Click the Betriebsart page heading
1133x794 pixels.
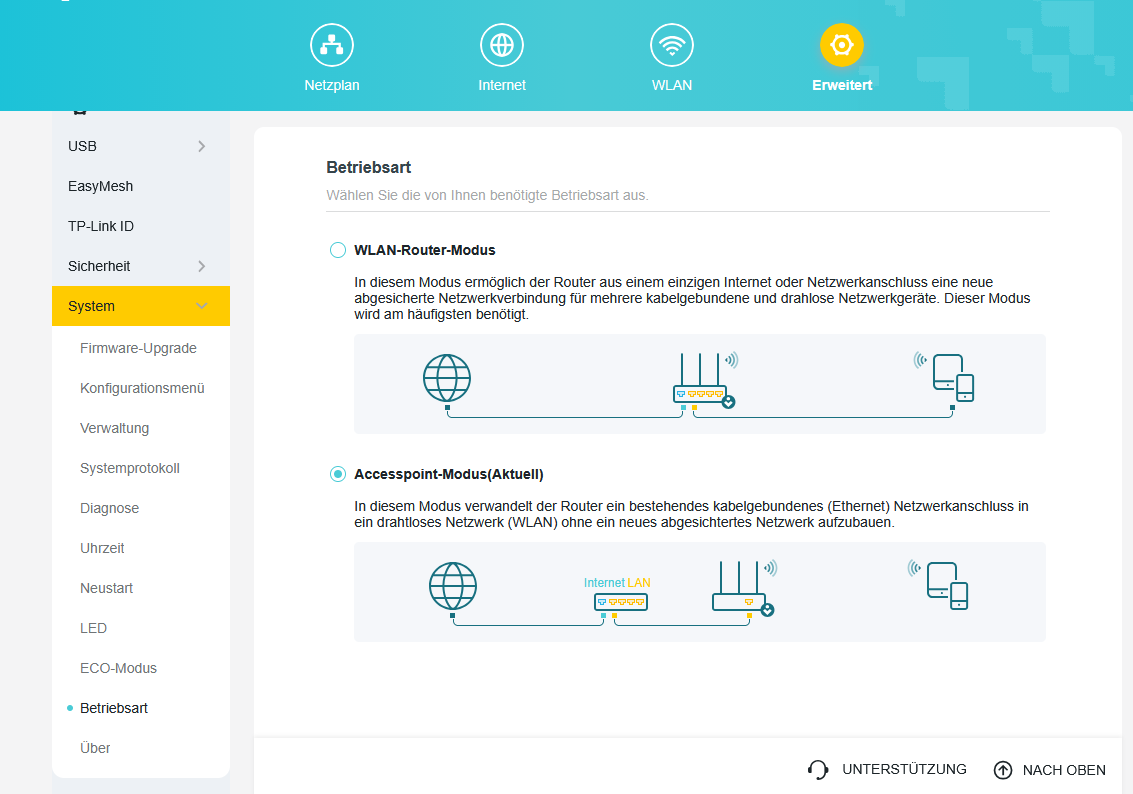click(369, 168)
